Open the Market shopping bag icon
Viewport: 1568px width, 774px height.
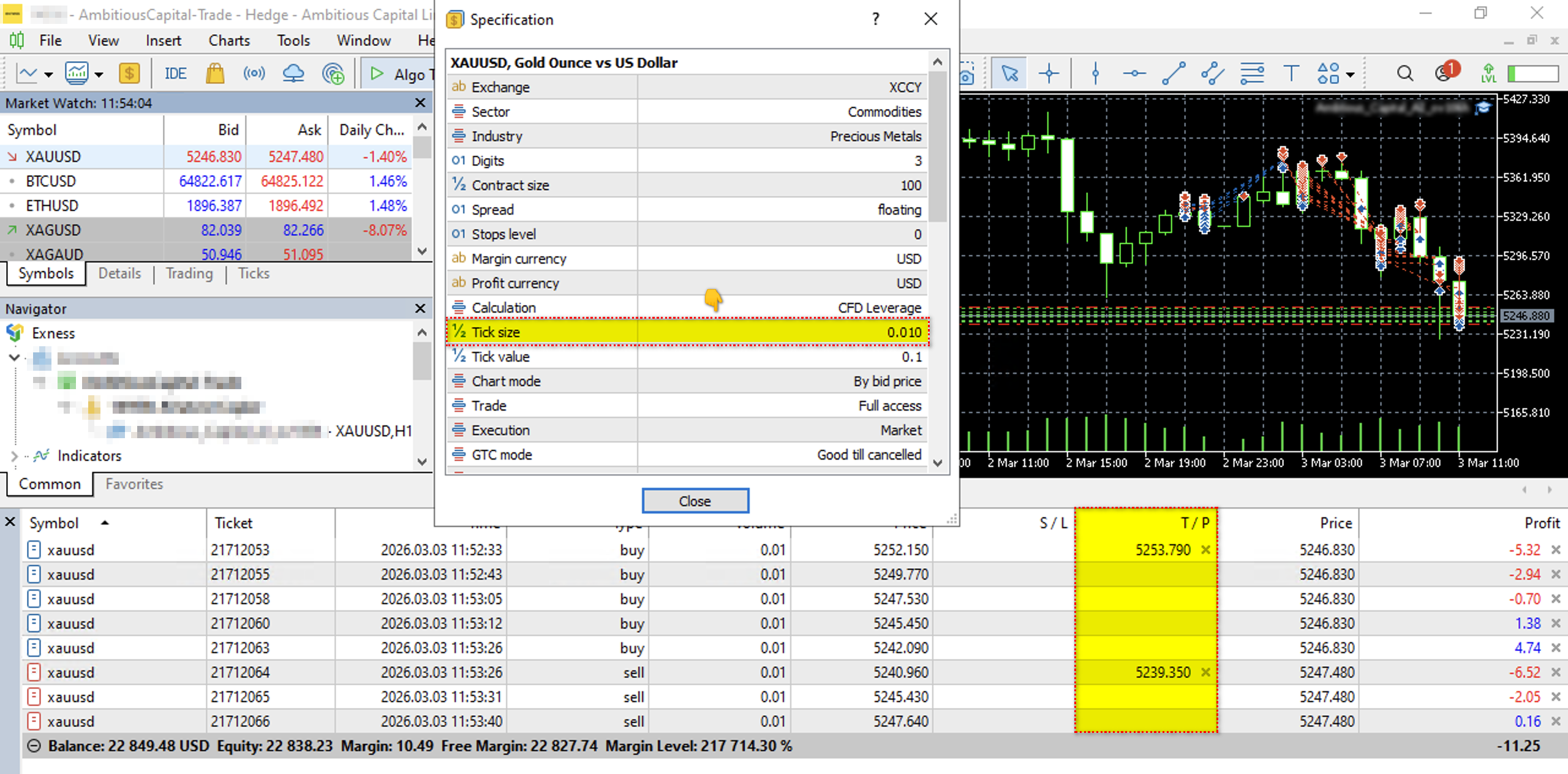[x=215, y=74]
